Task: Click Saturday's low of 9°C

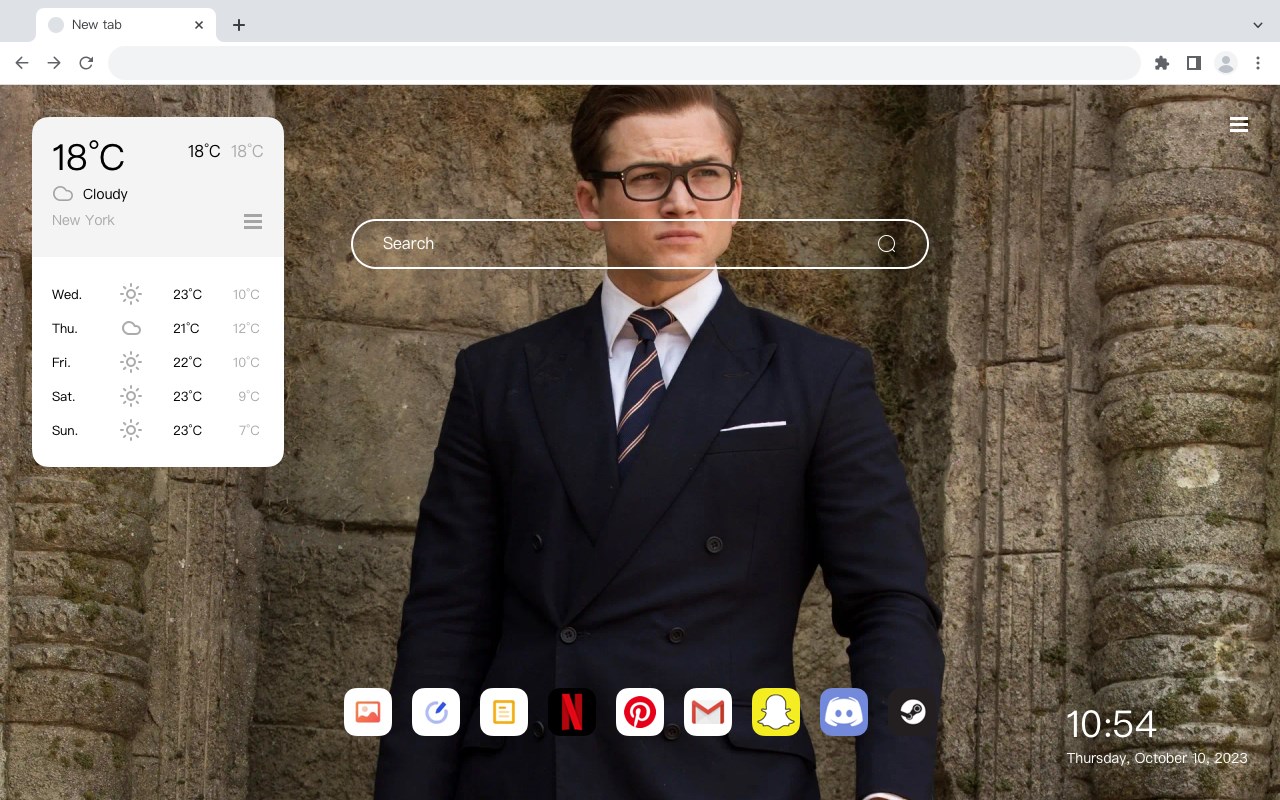Action: pyautogui.click(x=249, y=396)
